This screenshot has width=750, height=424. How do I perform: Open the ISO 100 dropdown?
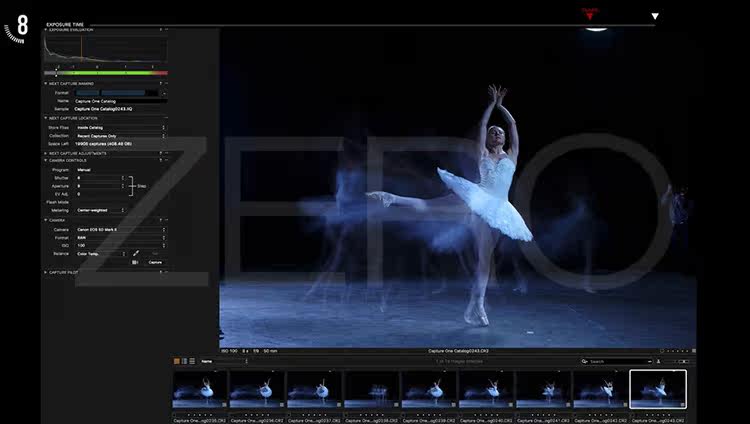pos(121,245)
